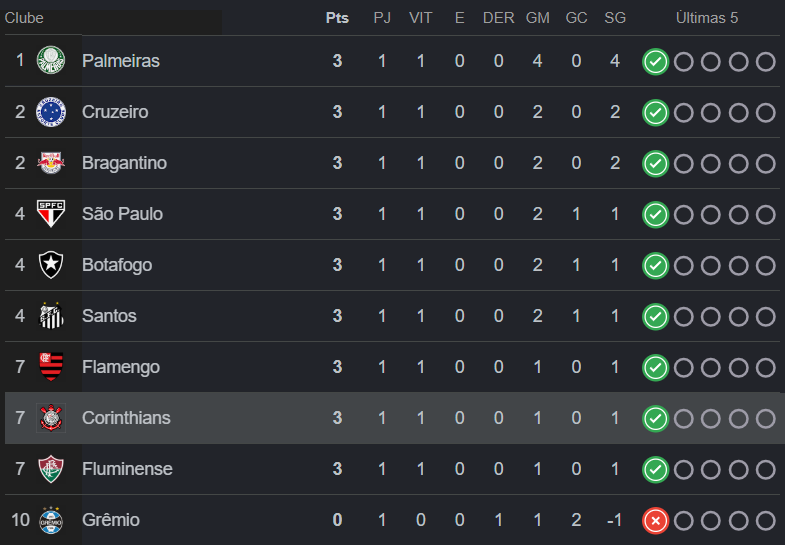
Task: Click the Flamengo club crest icon
Action: [50, 367]
